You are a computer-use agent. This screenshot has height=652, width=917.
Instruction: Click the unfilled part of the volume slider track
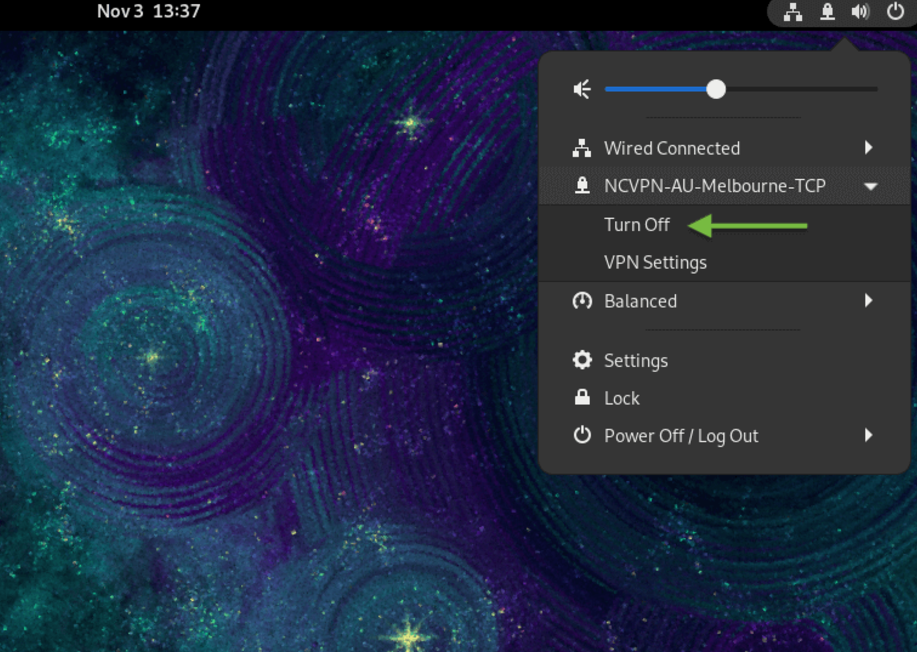coord(801,89)
